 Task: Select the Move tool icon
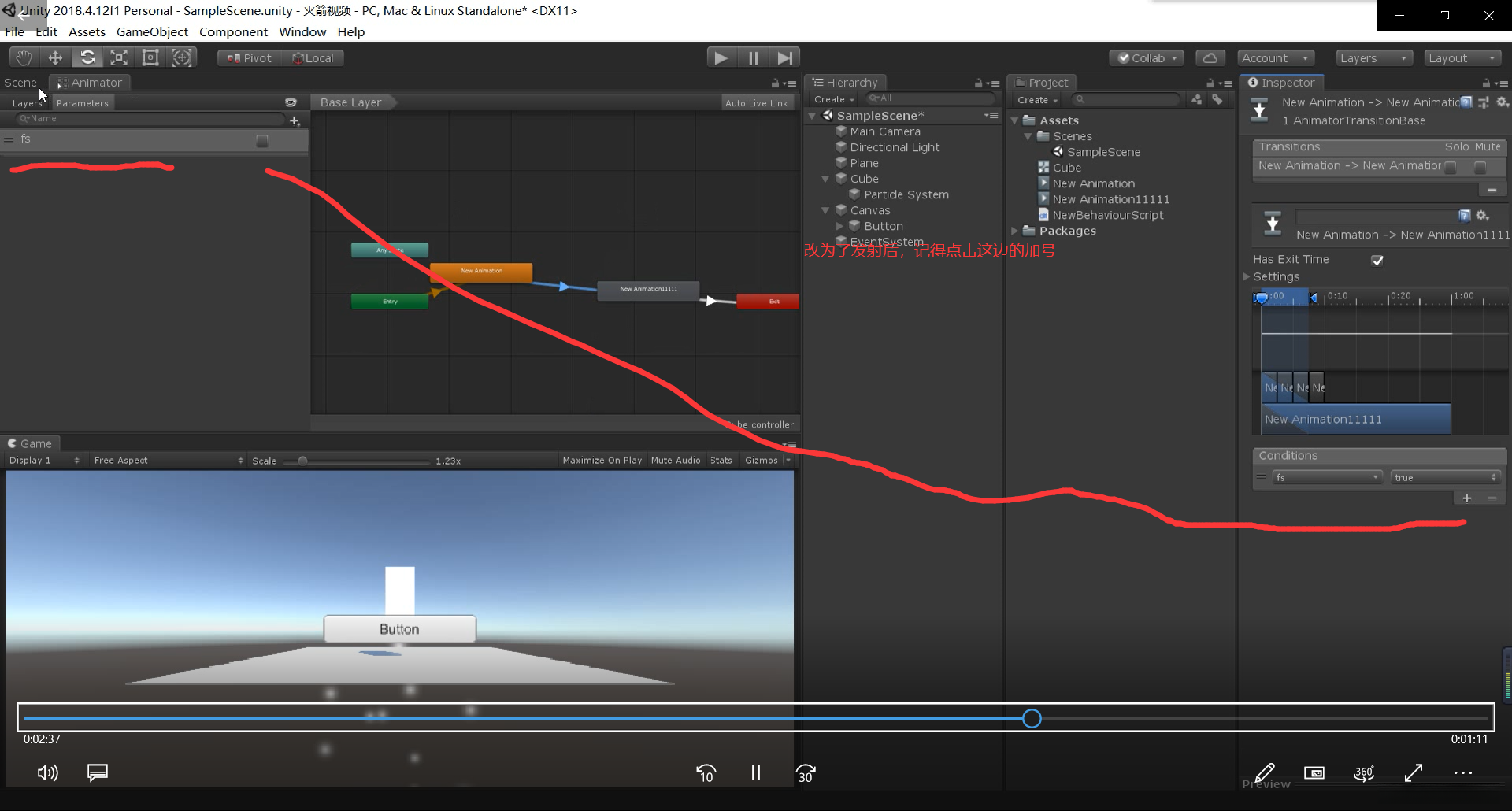click(55, 57)
